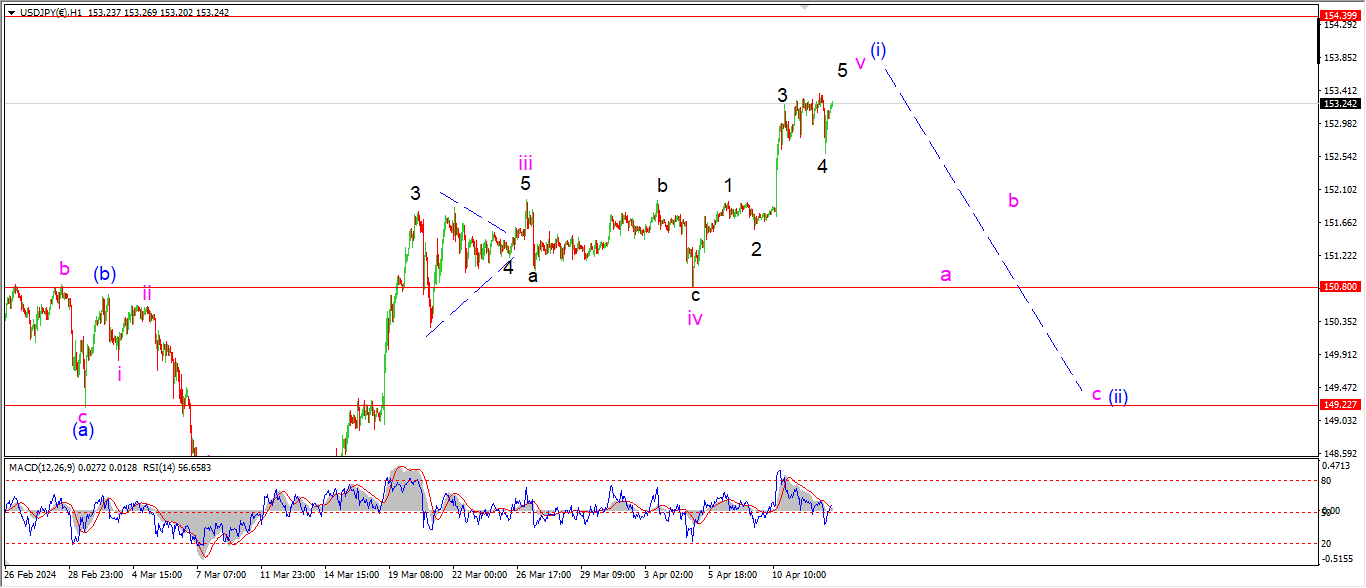Click the current price tag 153.242
The width and height of the screenshot is (1366, 588).
tap(1339, 103)
